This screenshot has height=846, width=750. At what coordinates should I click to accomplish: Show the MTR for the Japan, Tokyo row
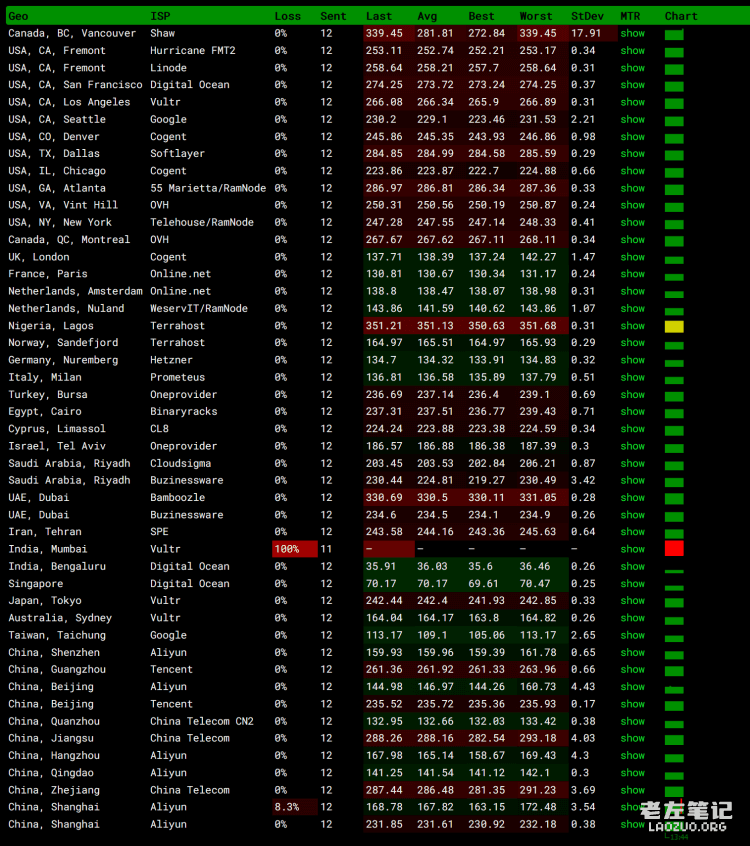[632, 601]
